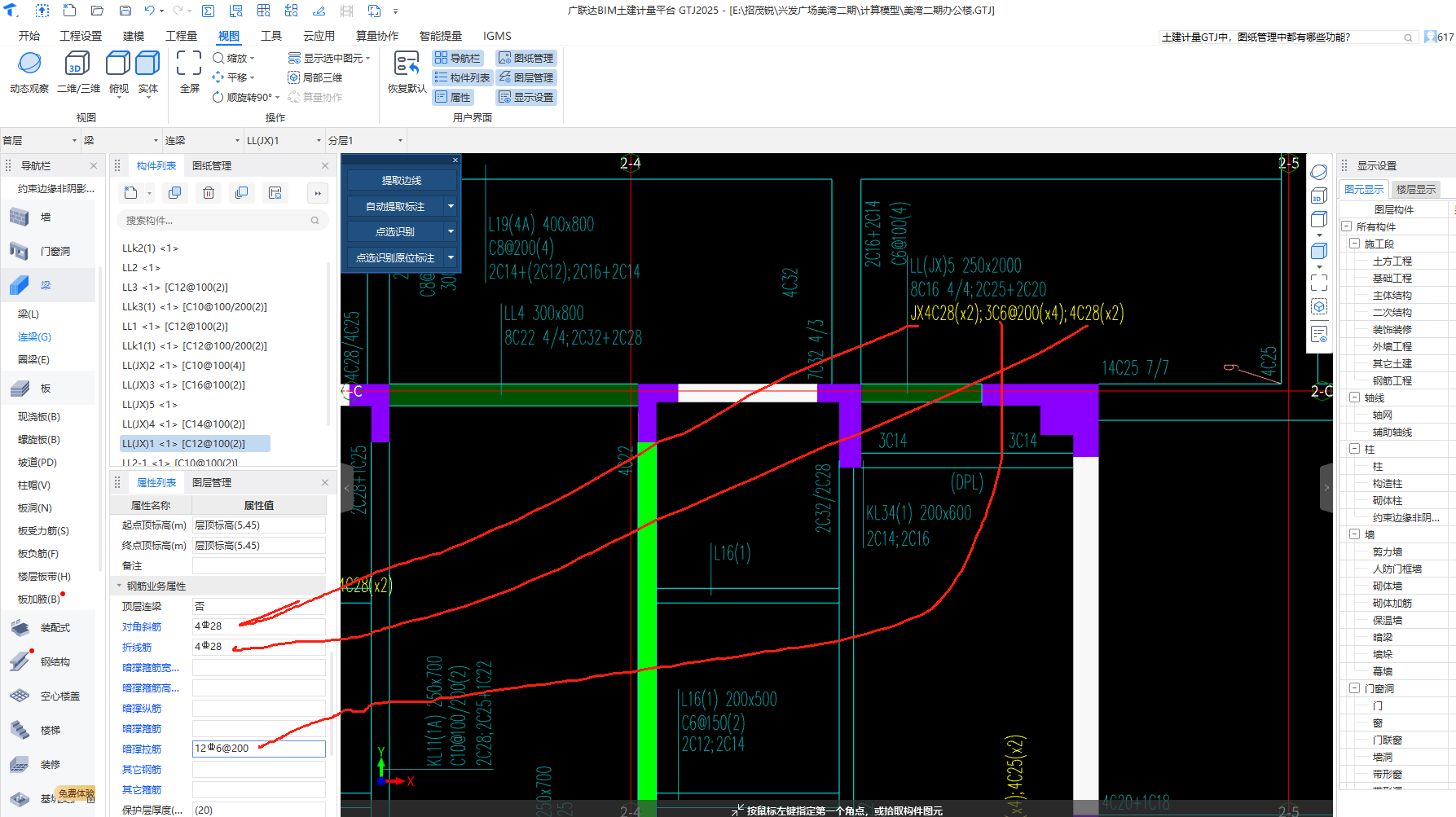Open the LL(JX)1 component dropdown
1456x817 pixels.
(x=284, y=141)
